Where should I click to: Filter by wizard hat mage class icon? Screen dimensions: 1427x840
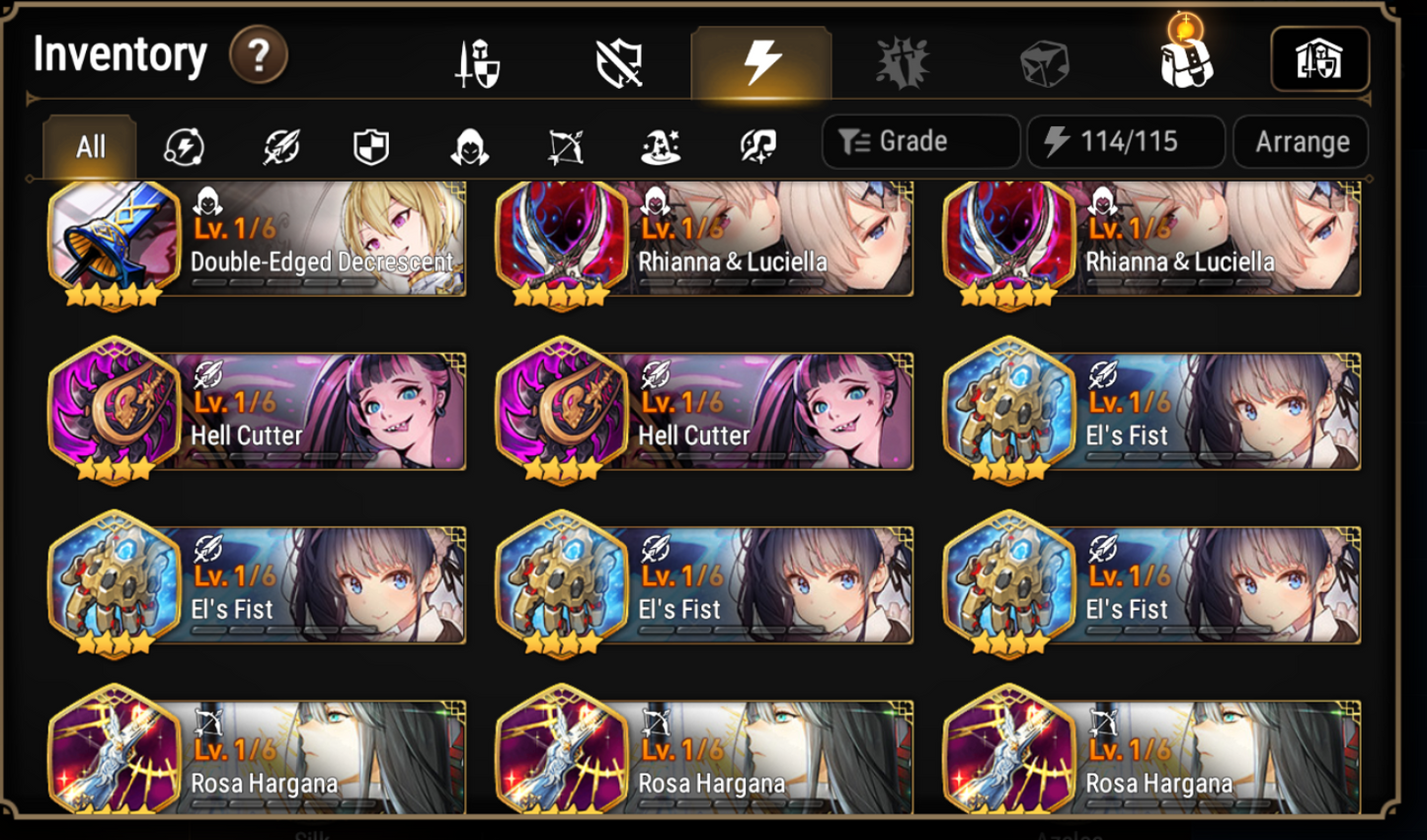661,147
